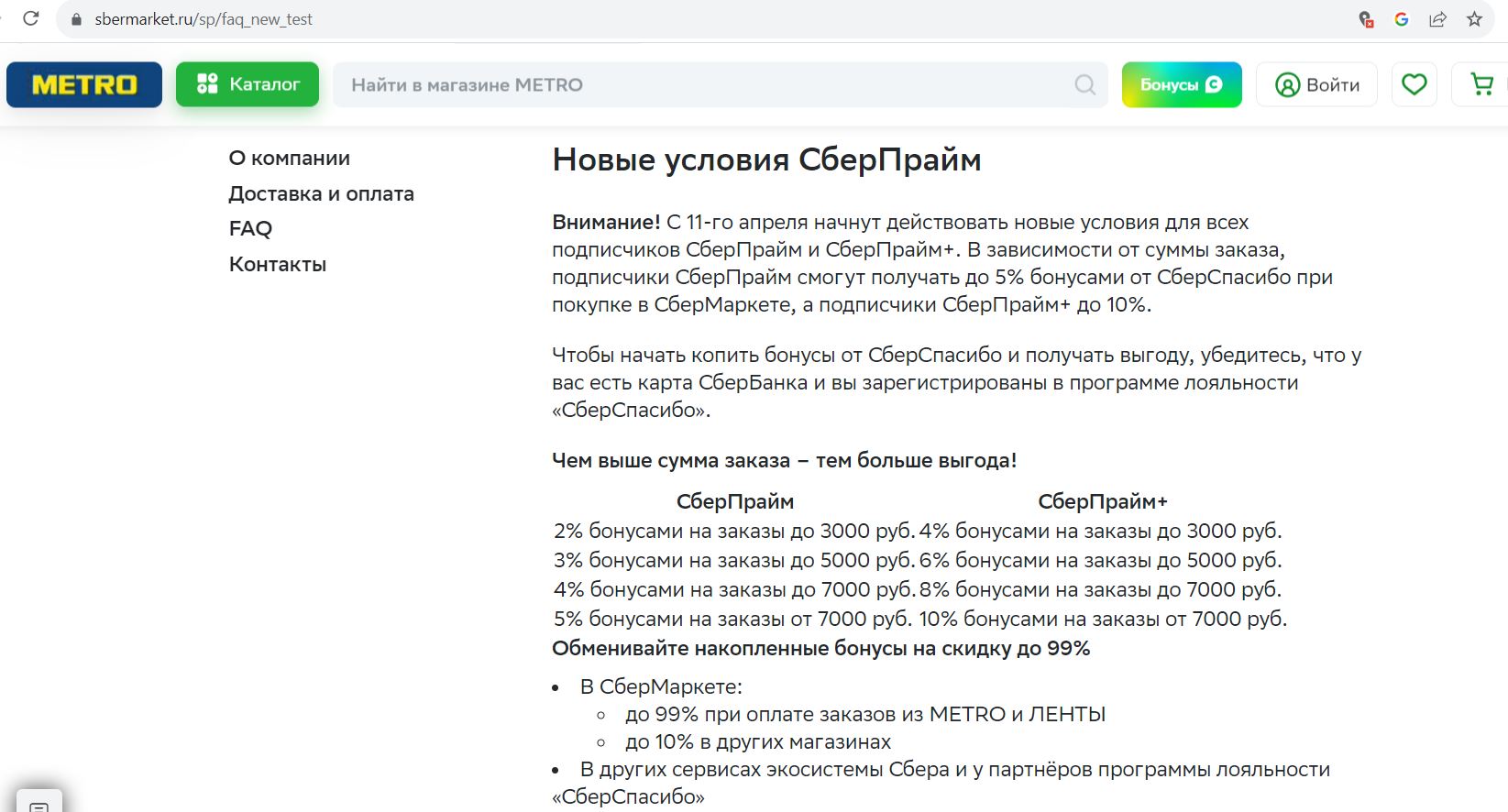The width and height of the screenshot is (1508, 812).
Task: Open the chat widget icon at bottom left
Action: click(x=39, y=803)
